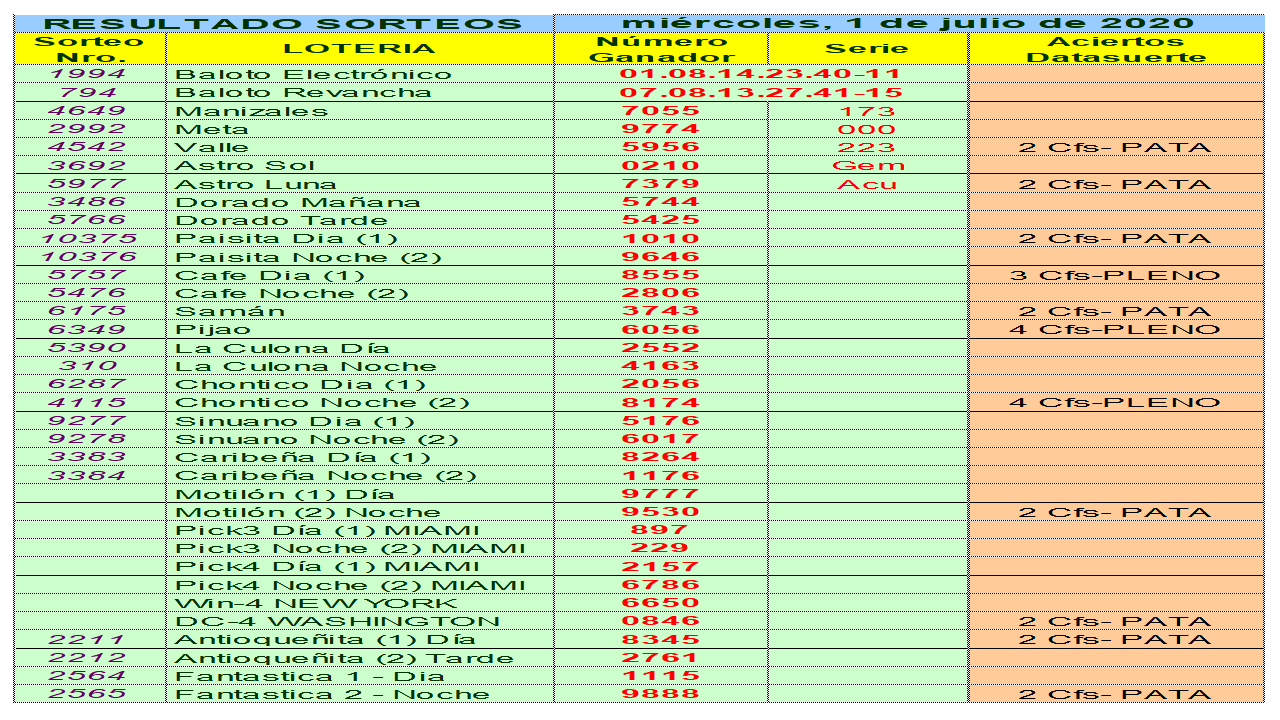Click the Aciertos Datasuerte column header
Screen dimensions: 1280x720
[x=1116, y=49]
